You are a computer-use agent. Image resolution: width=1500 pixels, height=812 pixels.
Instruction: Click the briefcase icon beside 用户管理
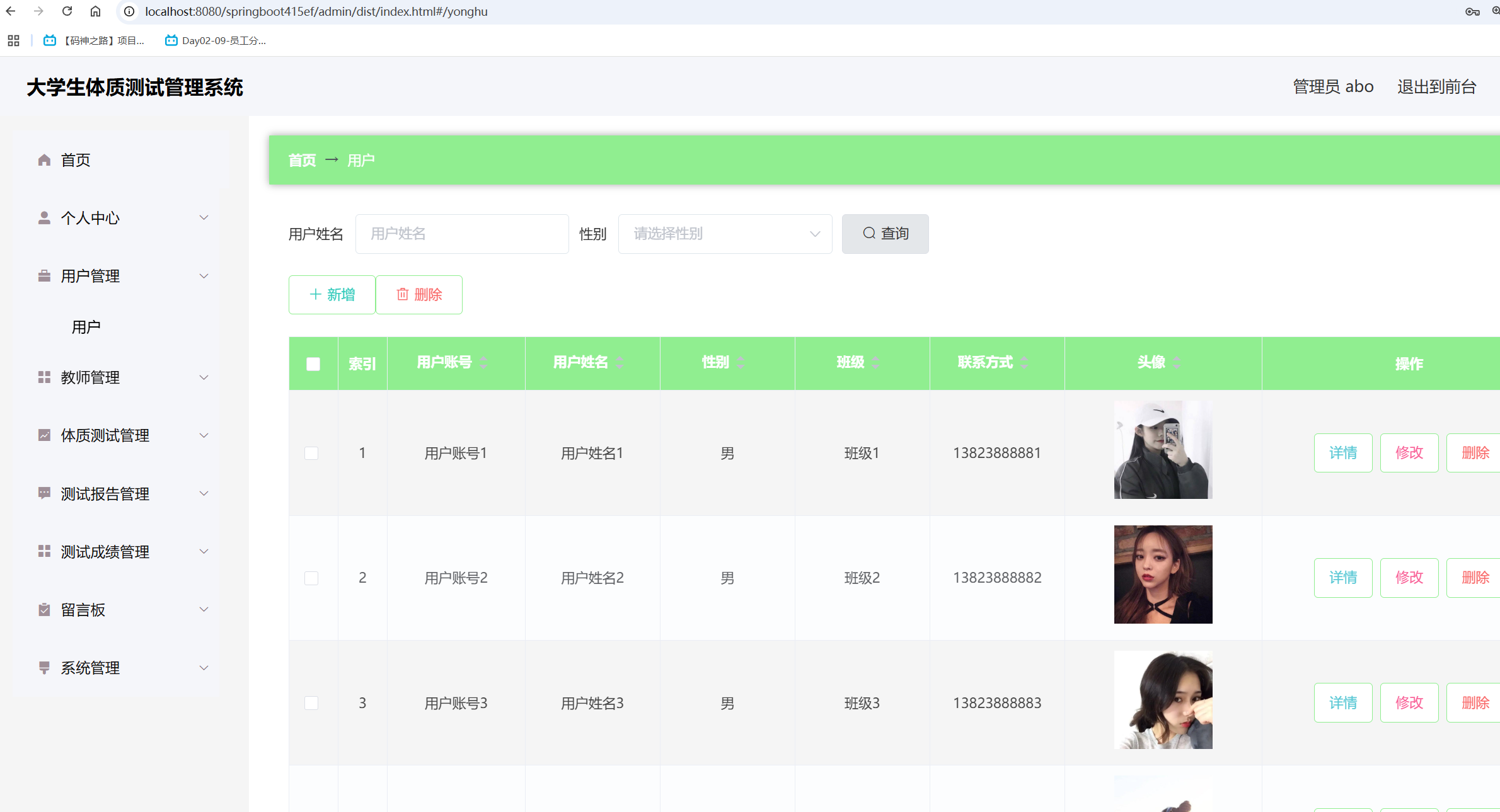click(x=44, y=276)
